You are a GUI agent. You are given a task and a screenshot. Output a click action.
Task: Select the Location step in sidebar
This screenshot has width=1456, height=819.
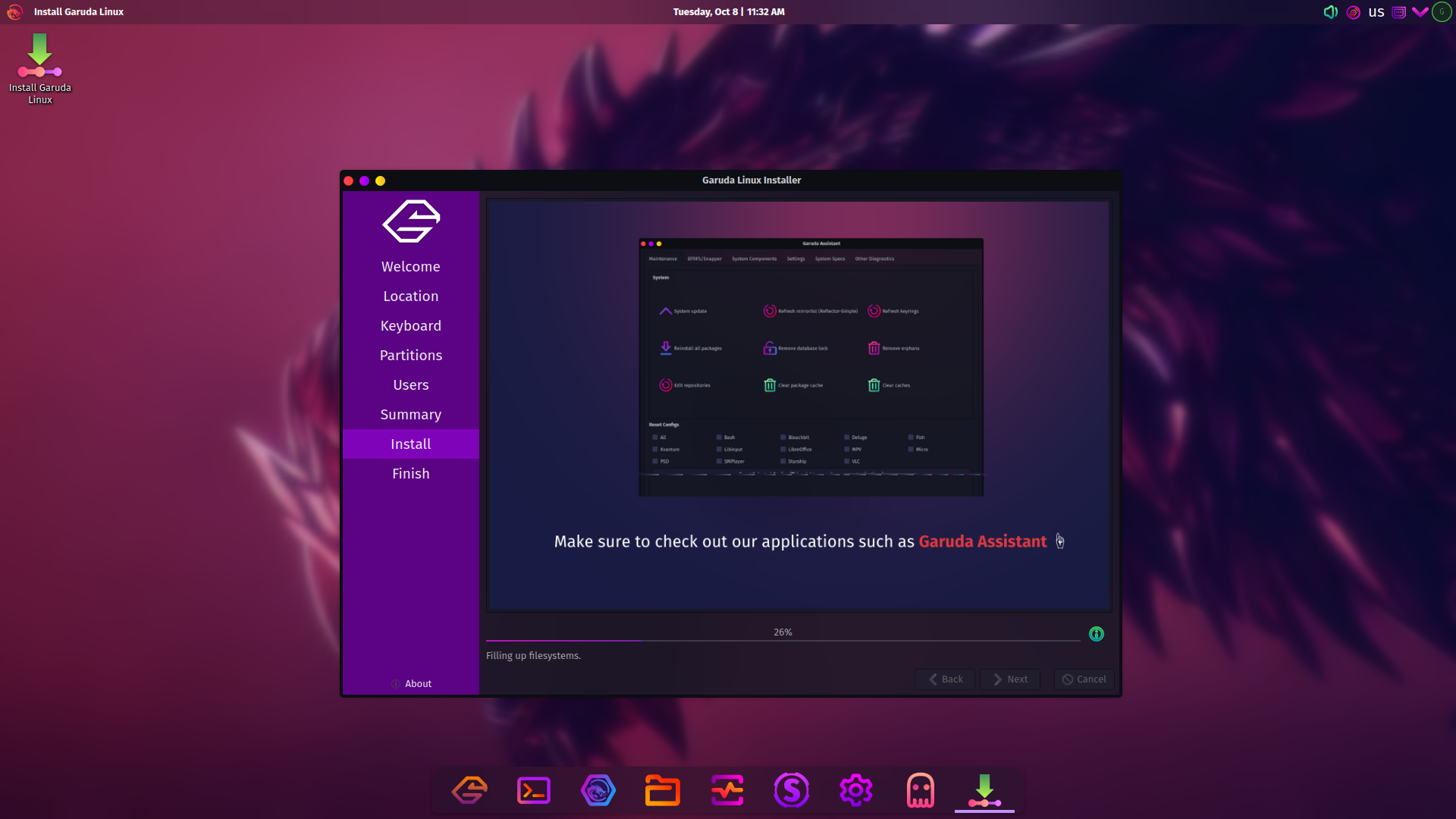[x=411, y=297]
